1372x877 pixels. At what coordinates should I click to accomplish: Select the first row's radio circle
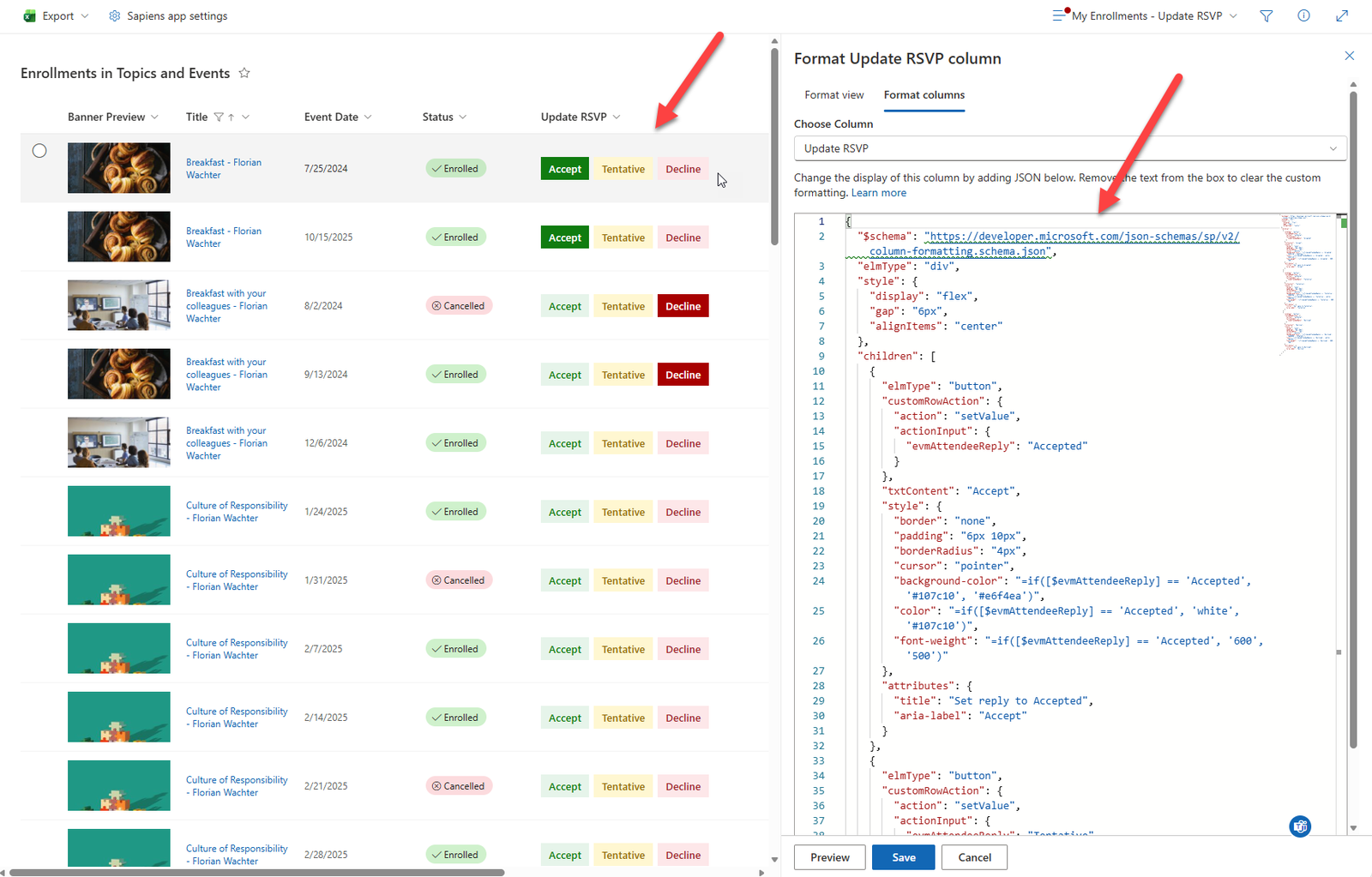click(x=39, y=151)
